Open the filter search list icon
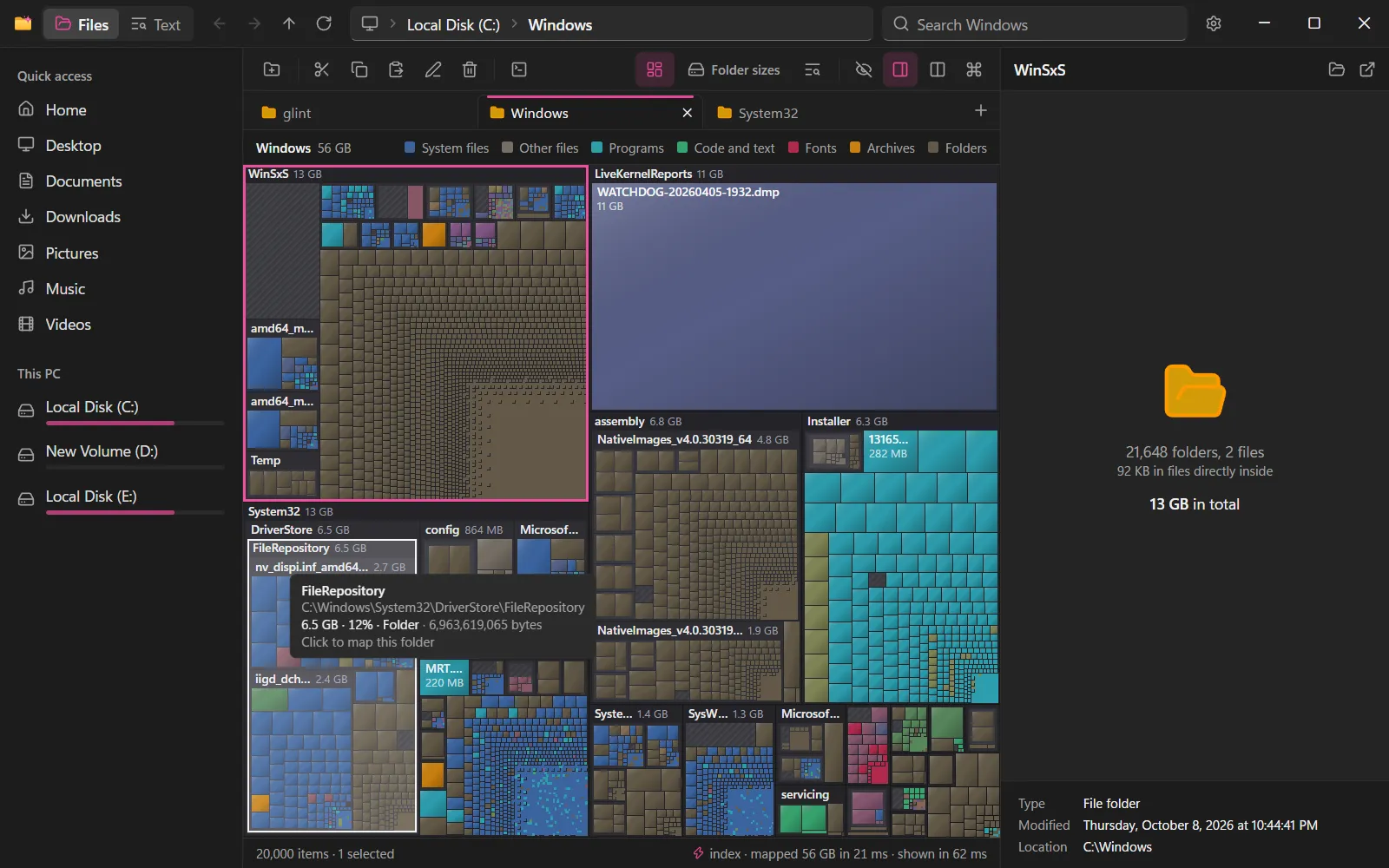The image size is (1389, 868). tap(813, 69)
